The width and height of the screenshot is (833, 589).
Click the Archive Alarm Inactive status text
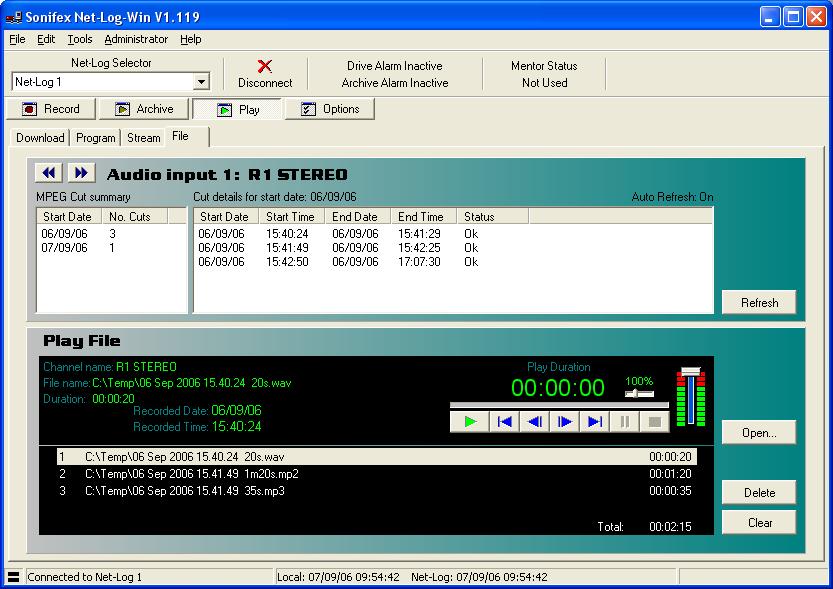point(395,83)
